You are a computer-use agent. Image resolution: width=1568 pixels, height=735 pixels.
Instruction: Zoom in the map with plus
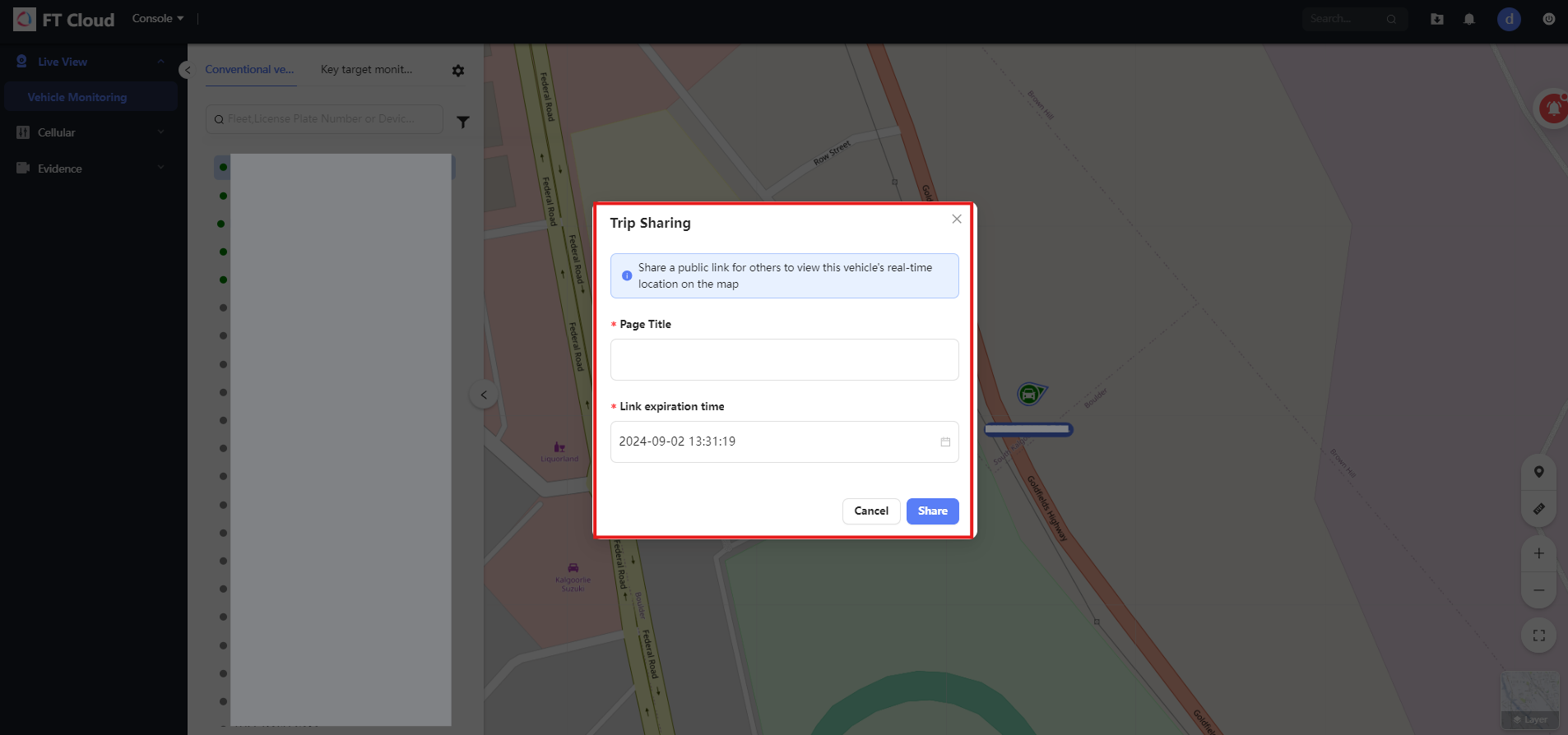coord(1538,553)
